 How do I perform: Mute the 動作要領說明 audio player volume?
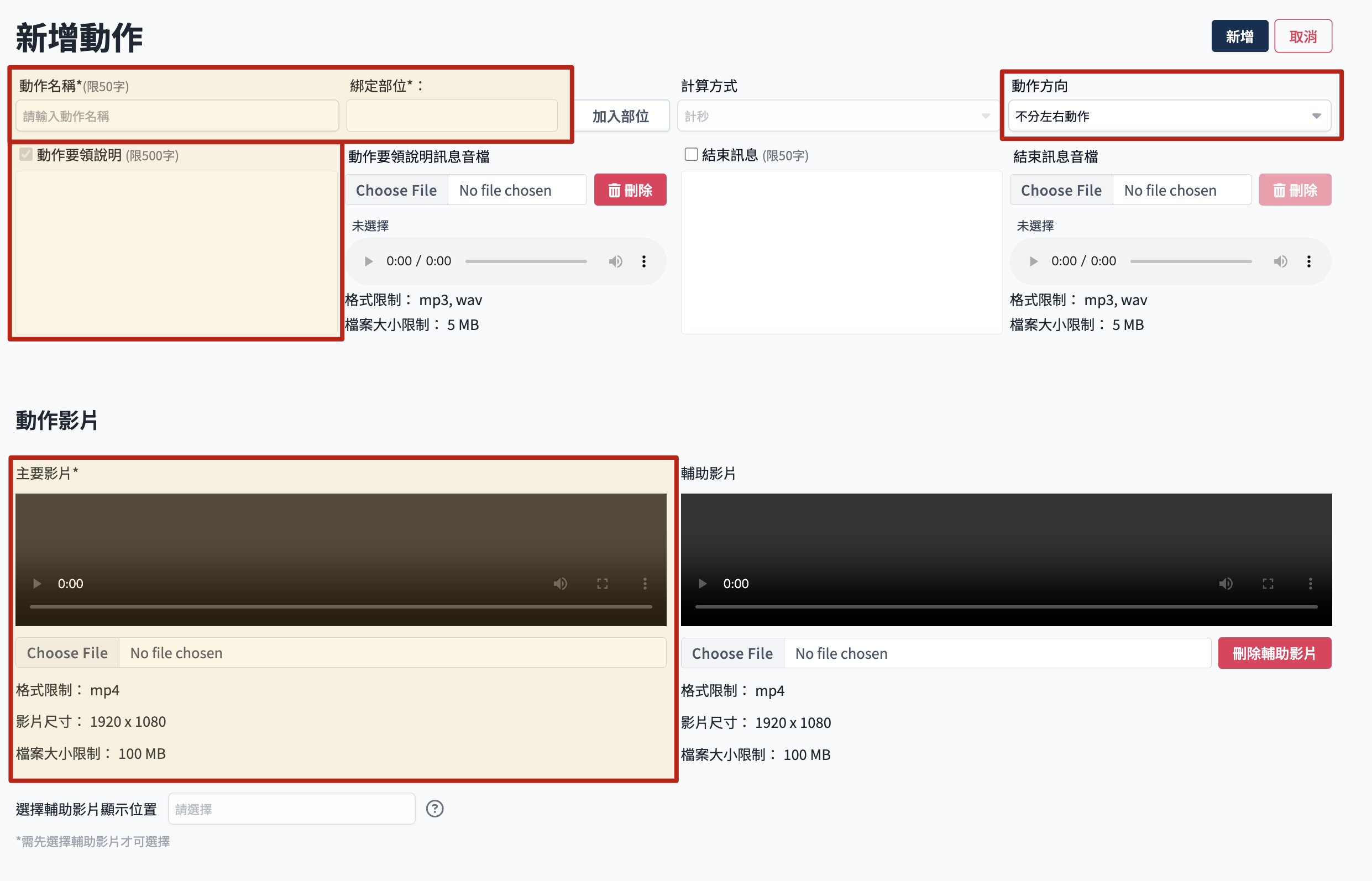coord(615,261)
